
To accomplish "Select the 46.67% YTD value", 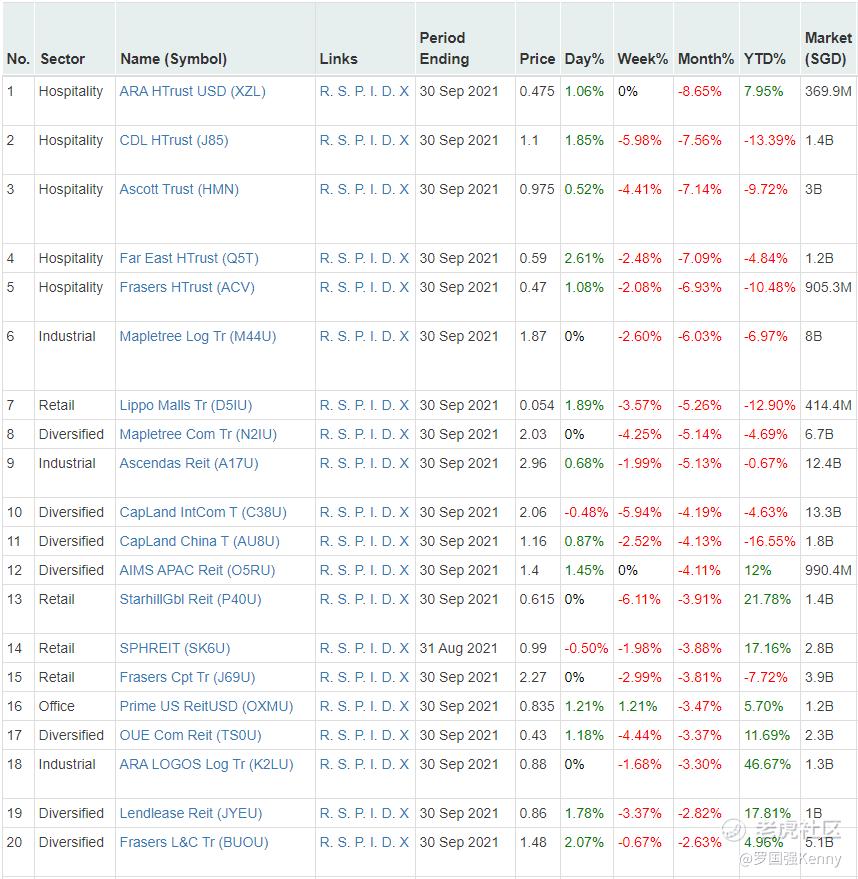I will click(767, 764).
